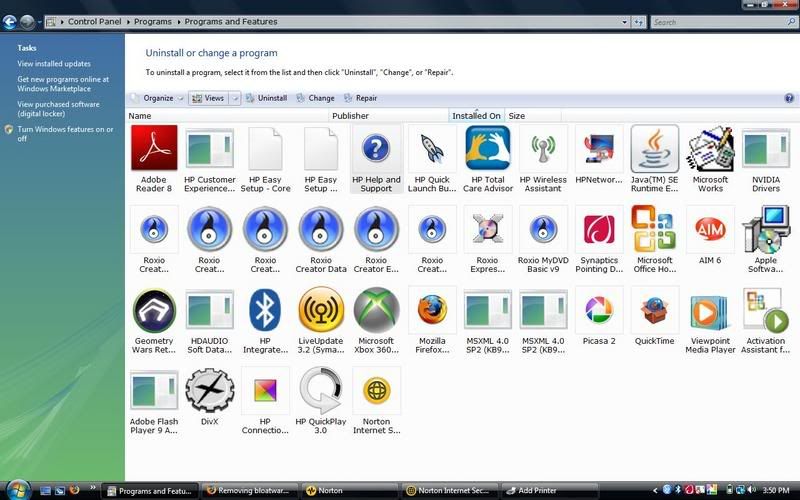The image size is (800, 500).
Task: Select HP Wireless Assistant icon
Action: pyautogui.click(x=543, y=148)
